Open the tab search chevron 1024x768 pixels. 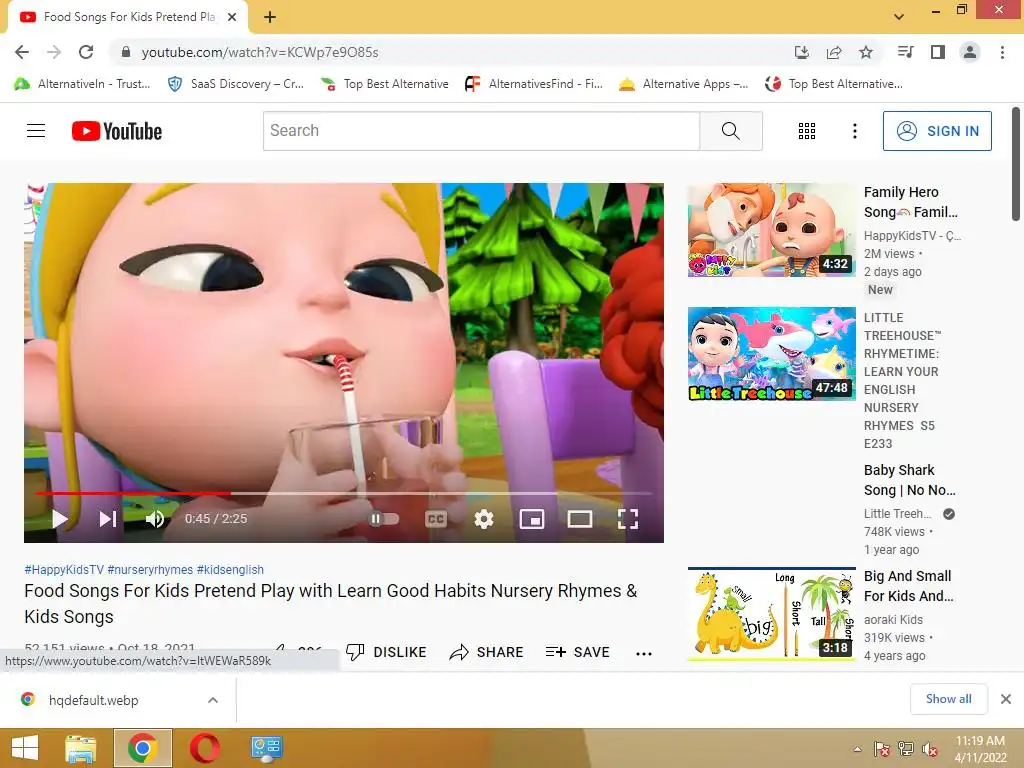(x=899, y=17)
